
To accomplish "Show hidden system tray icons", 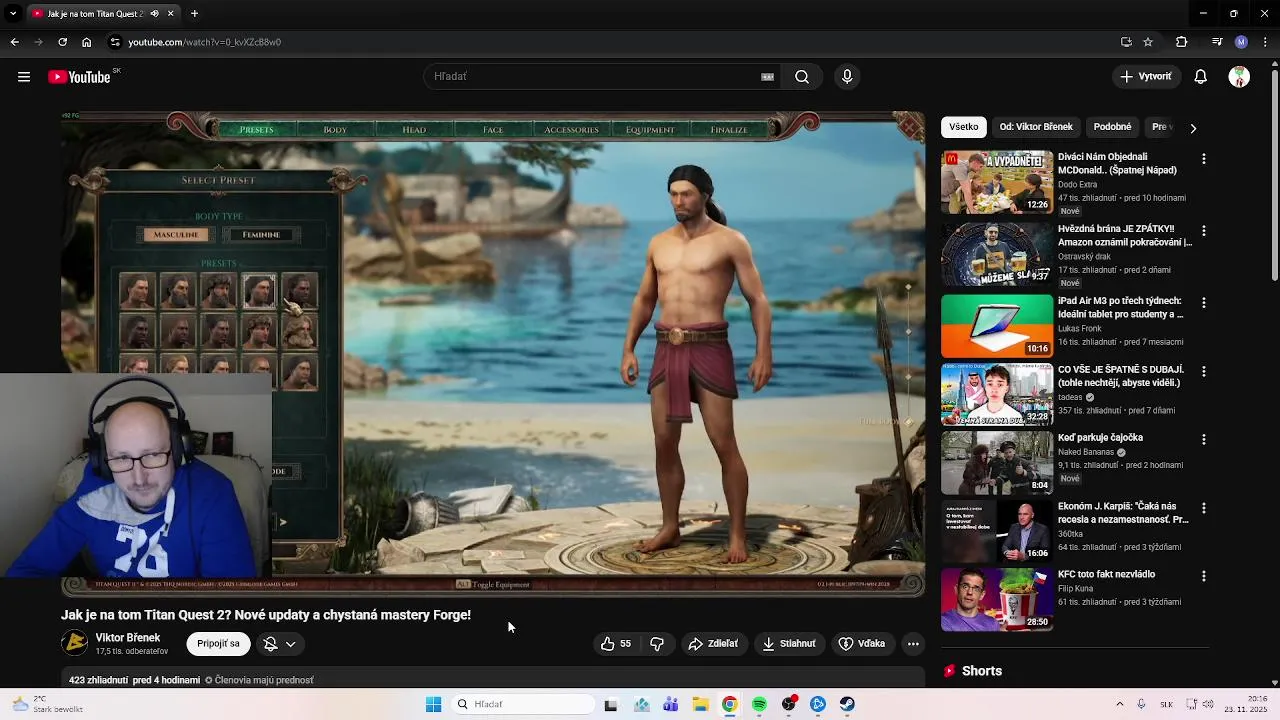I will coord(1119,704).
